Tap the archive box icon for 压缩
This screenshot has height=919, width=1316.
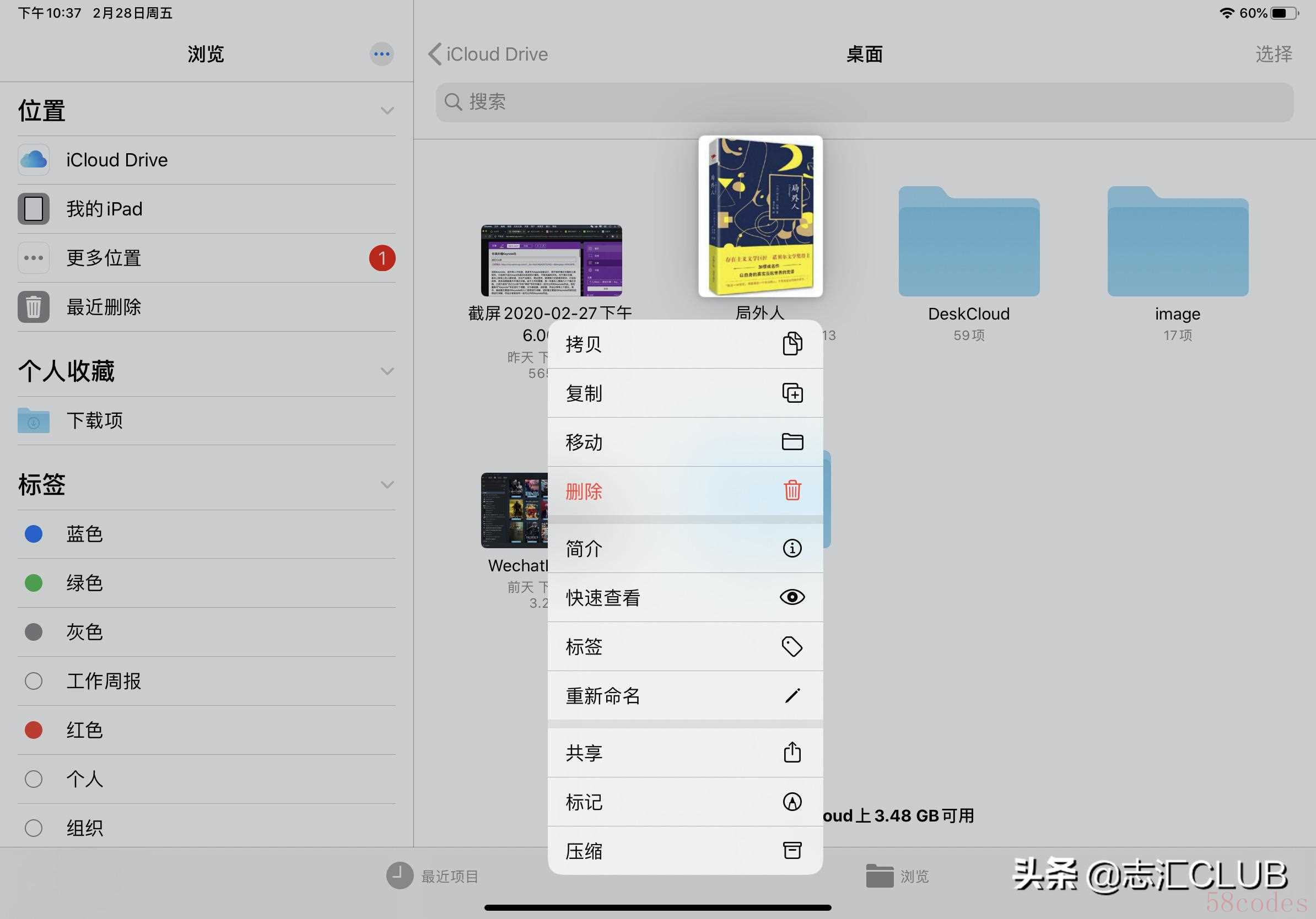point(792,850)
